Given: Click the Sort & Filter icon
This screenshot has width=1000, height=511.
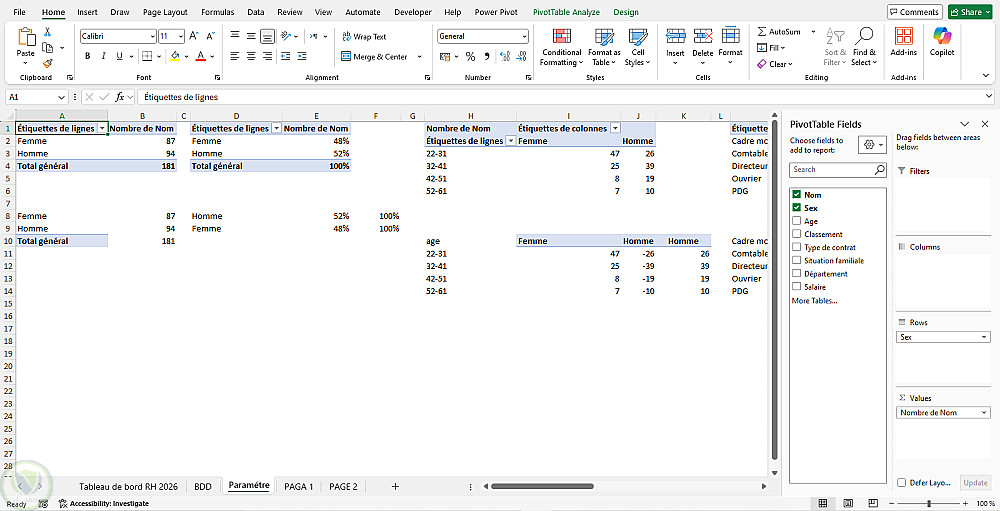Looking at the screenshot, I should (x=835, y=36).
